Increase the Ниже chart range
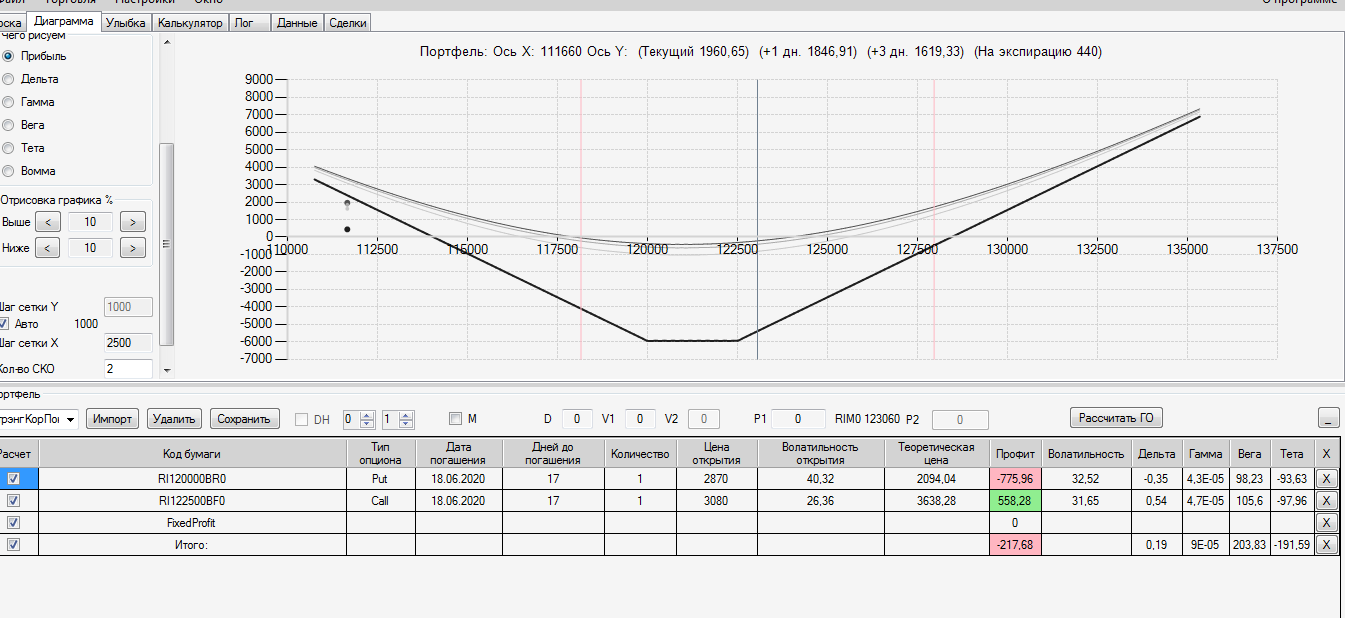 (133, 247)
